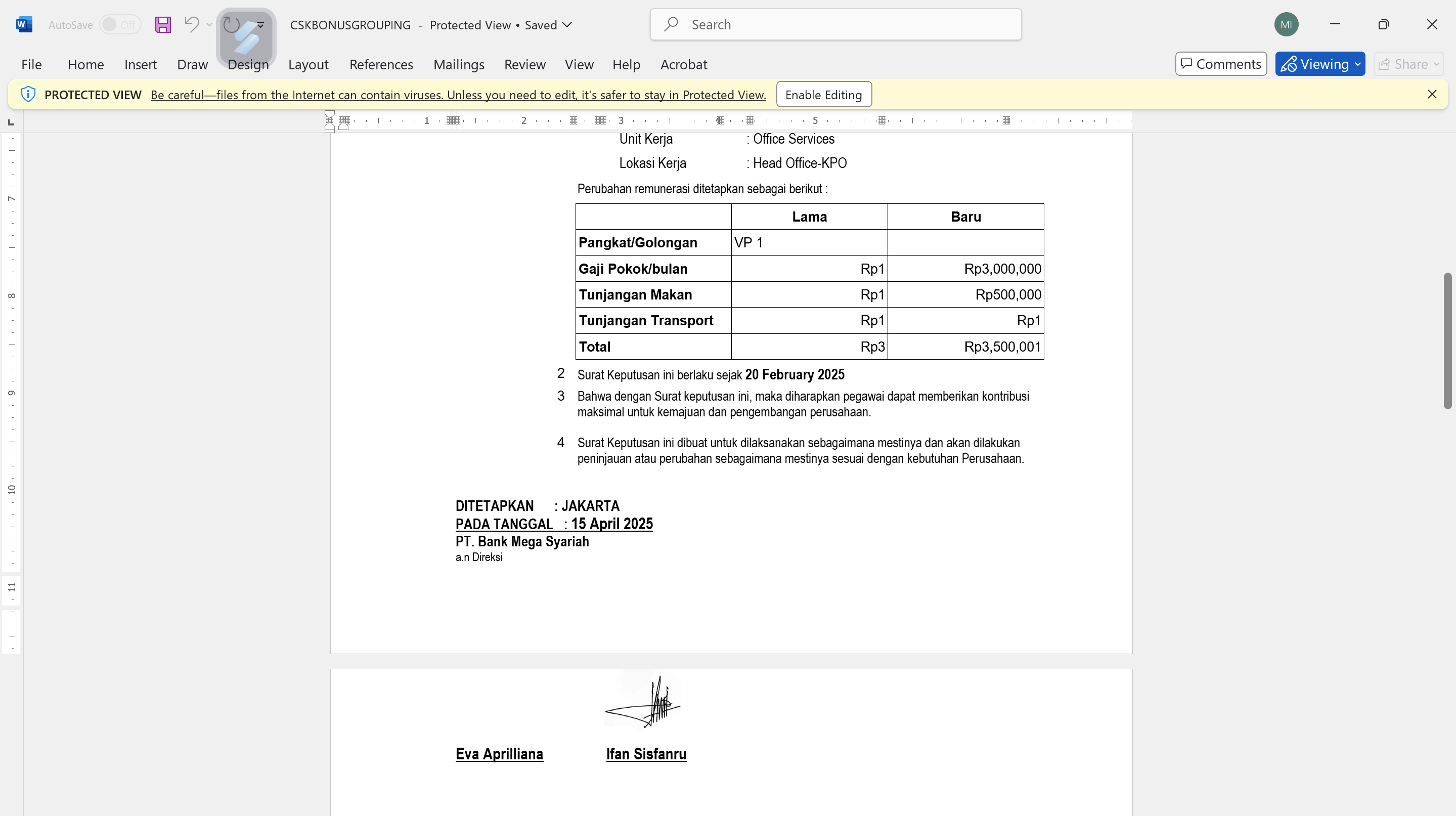Open the Help tab
Screen dimensions: 1456x816
tap(626, 64)
